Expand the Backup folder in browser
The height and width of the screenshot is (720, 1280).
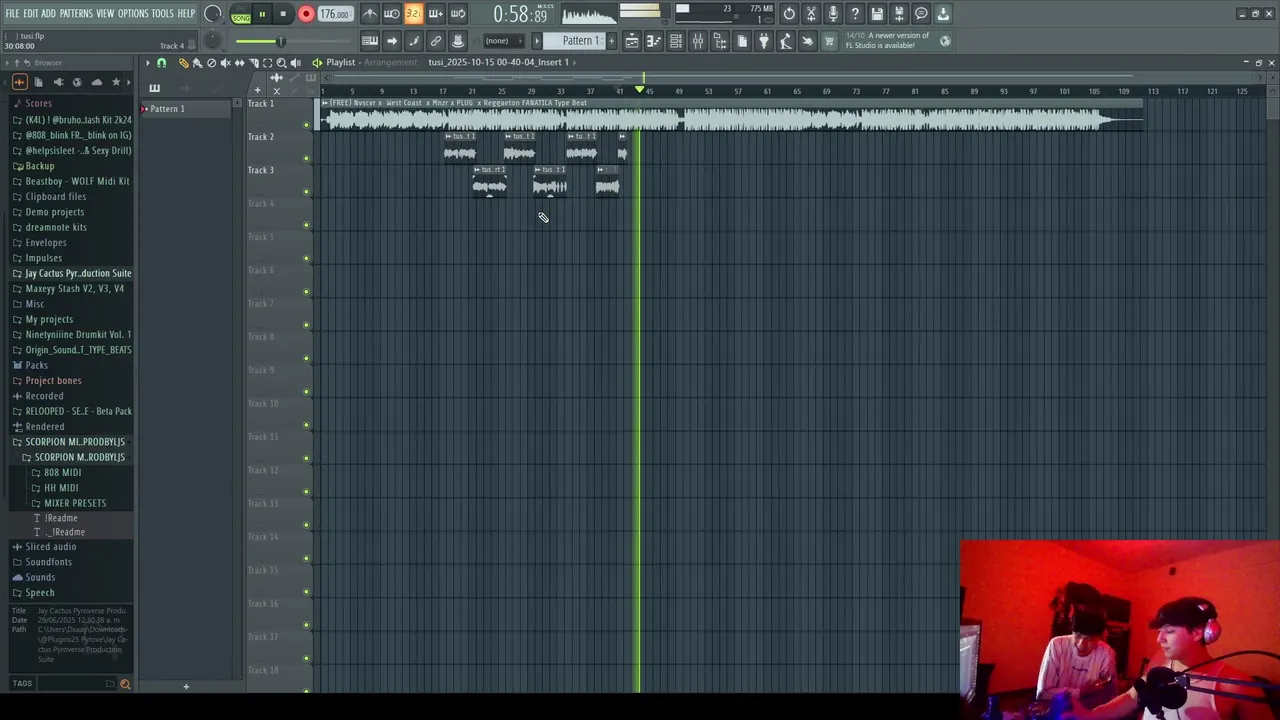(x=40, y=166)
